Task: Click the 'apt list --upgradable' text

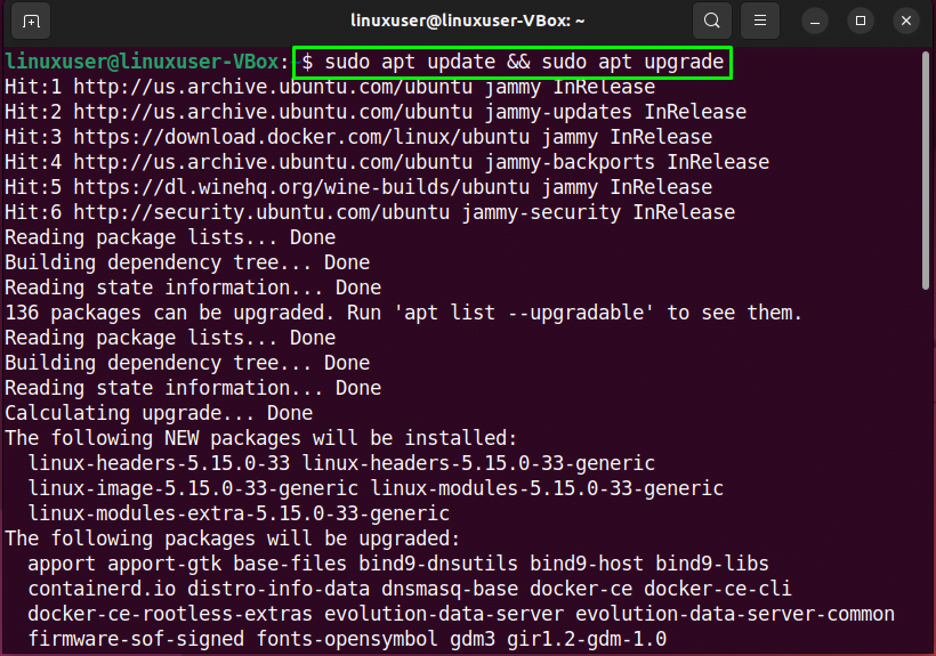Action: tap(524, 313)
